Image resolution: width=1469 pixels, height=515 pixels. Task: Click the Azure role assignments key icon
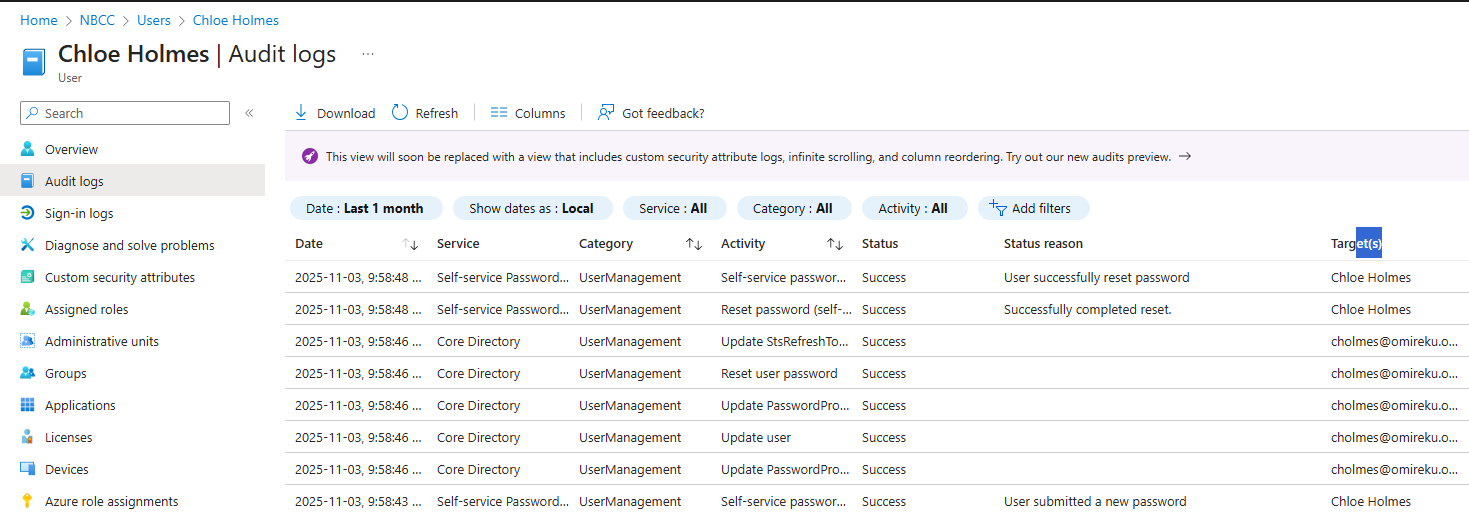pyautogui.click(x=27, y=501)
